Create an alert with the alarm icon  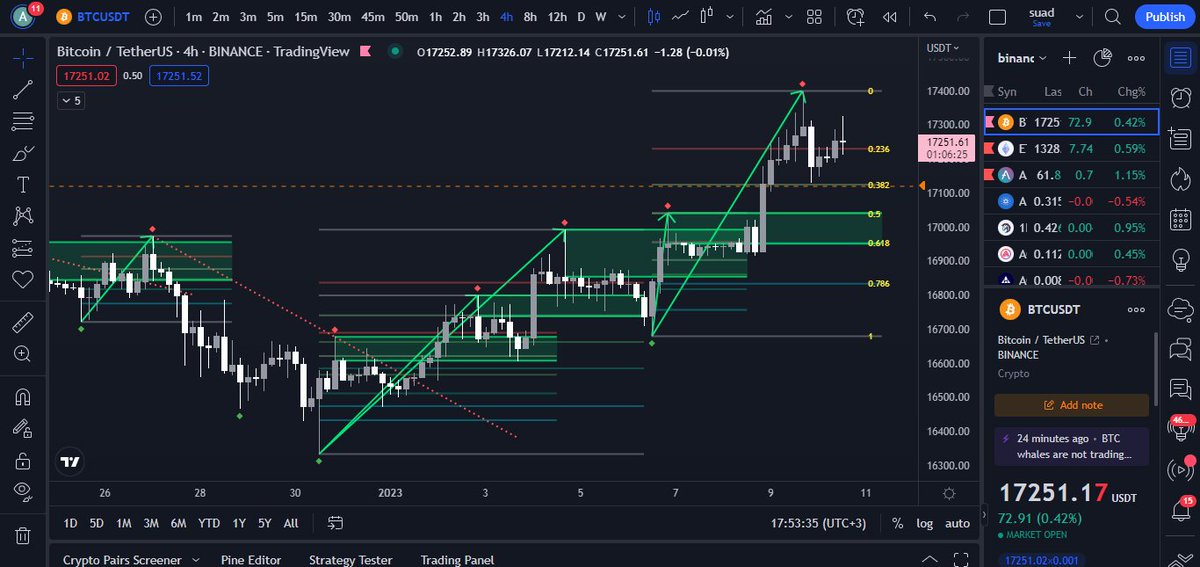[856, 17]
